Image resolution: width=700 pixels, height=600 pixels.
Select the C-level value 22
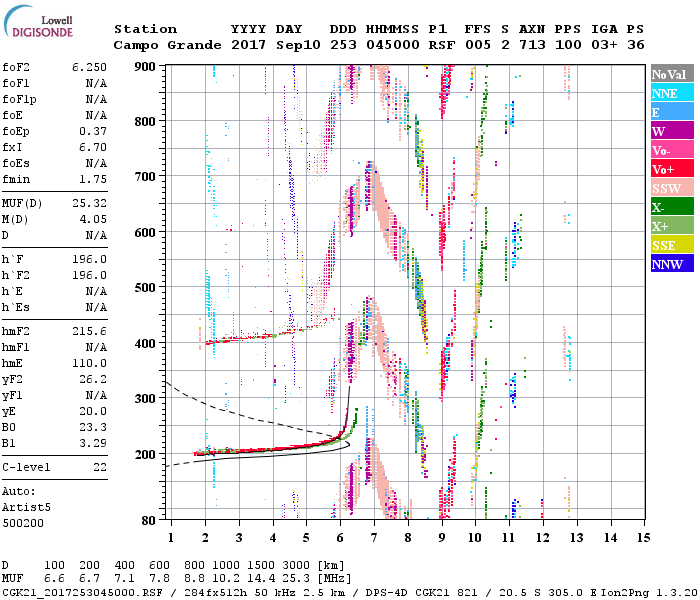[100, 467]
